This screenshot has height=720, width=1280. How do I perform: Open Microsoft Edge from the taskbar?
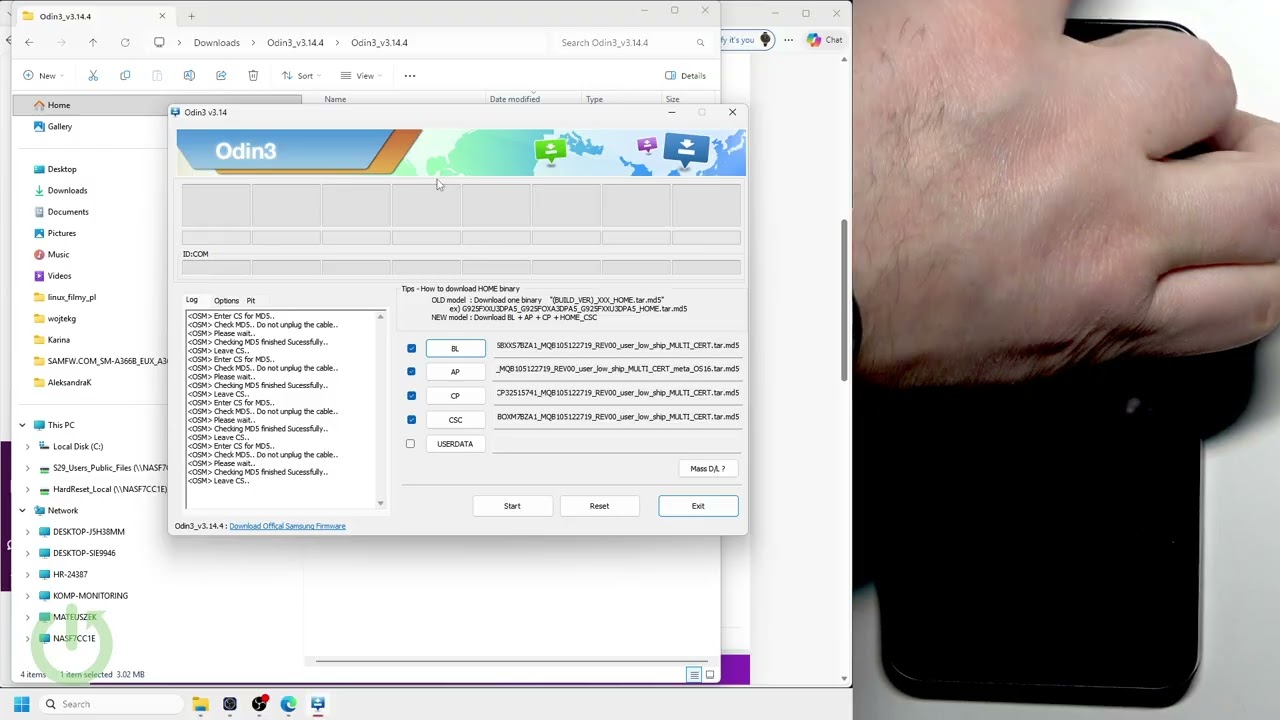coord(289,704)
